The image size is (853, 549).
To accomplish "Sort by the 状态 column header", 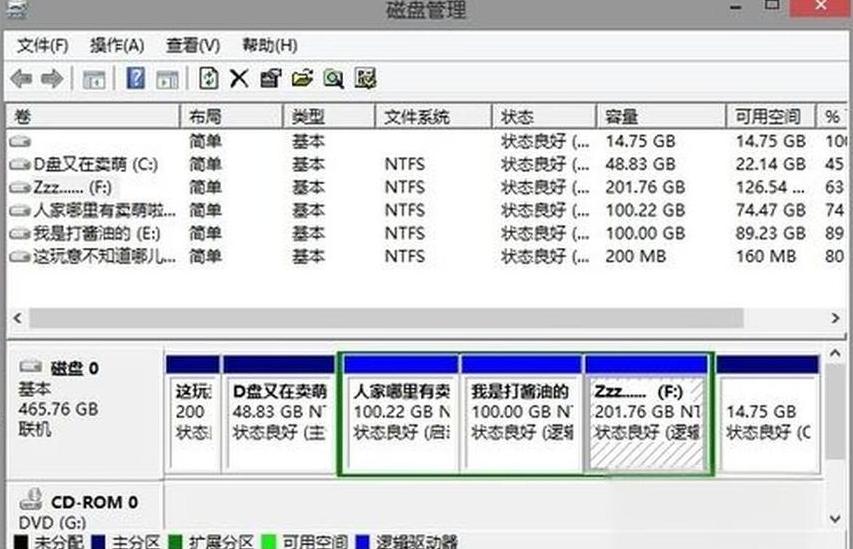I will point(544,116).
